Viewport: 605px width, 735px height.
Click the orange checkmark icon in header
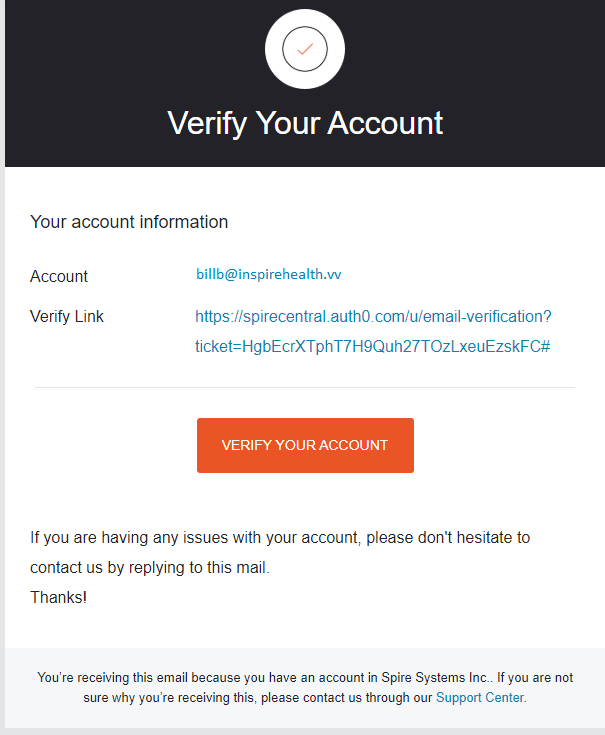[305, 49]
